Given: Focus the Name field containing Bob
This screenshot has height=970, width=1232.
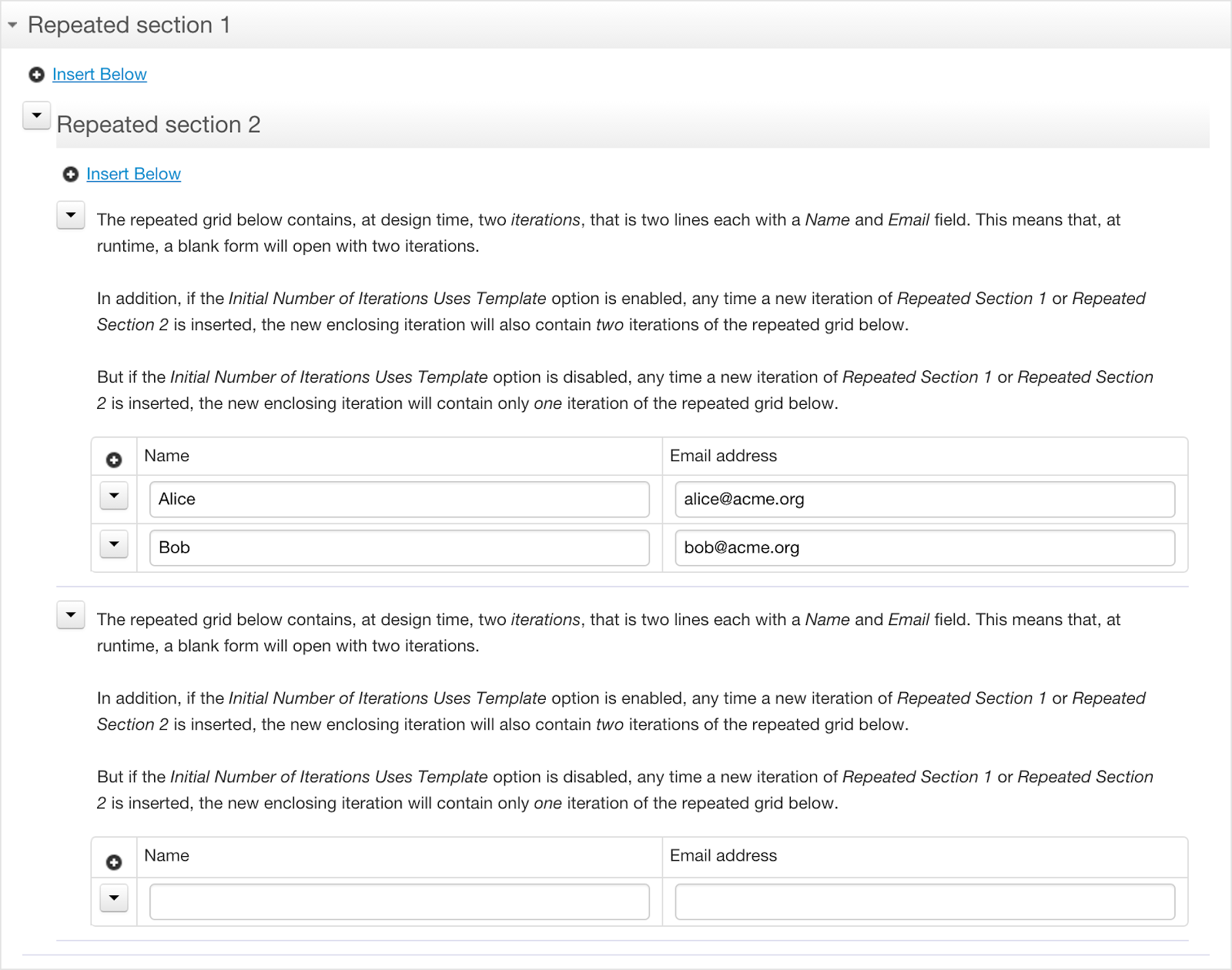Looking at the screenshot, I should pyautogui.click(x=400, y=547).
